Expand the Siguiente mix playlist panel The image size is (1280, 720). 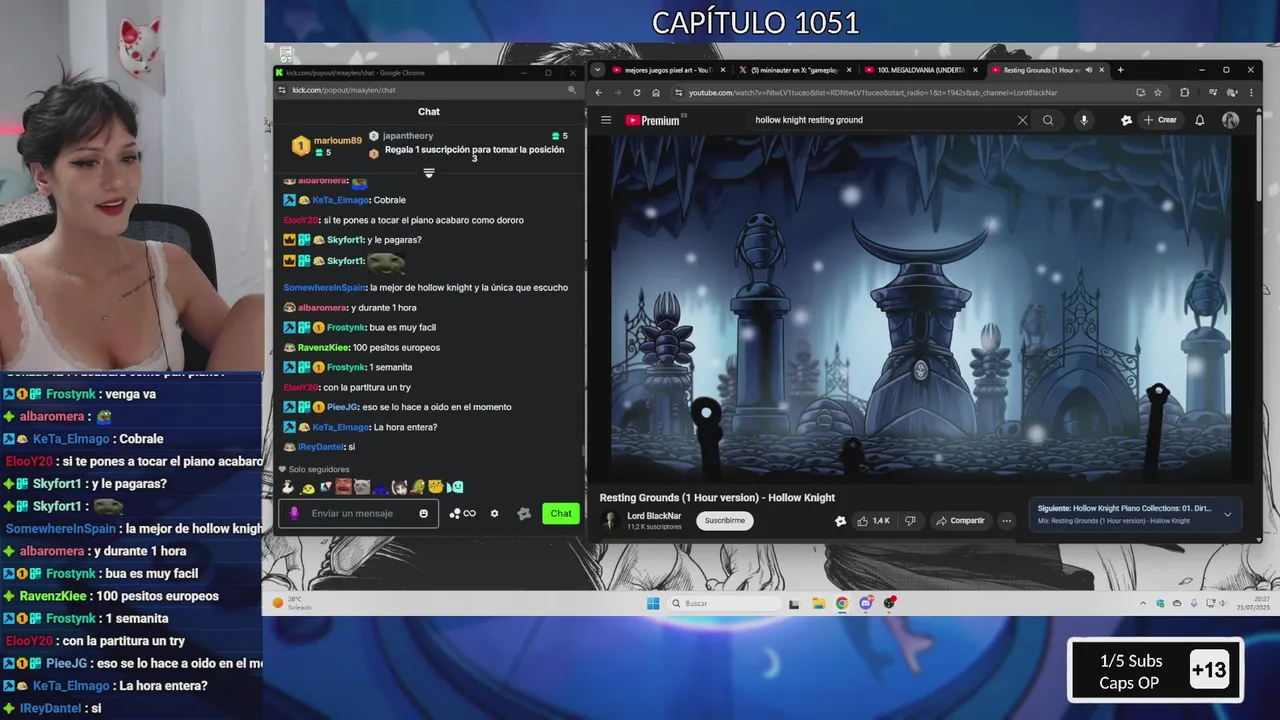click(x=1227, y=514)
